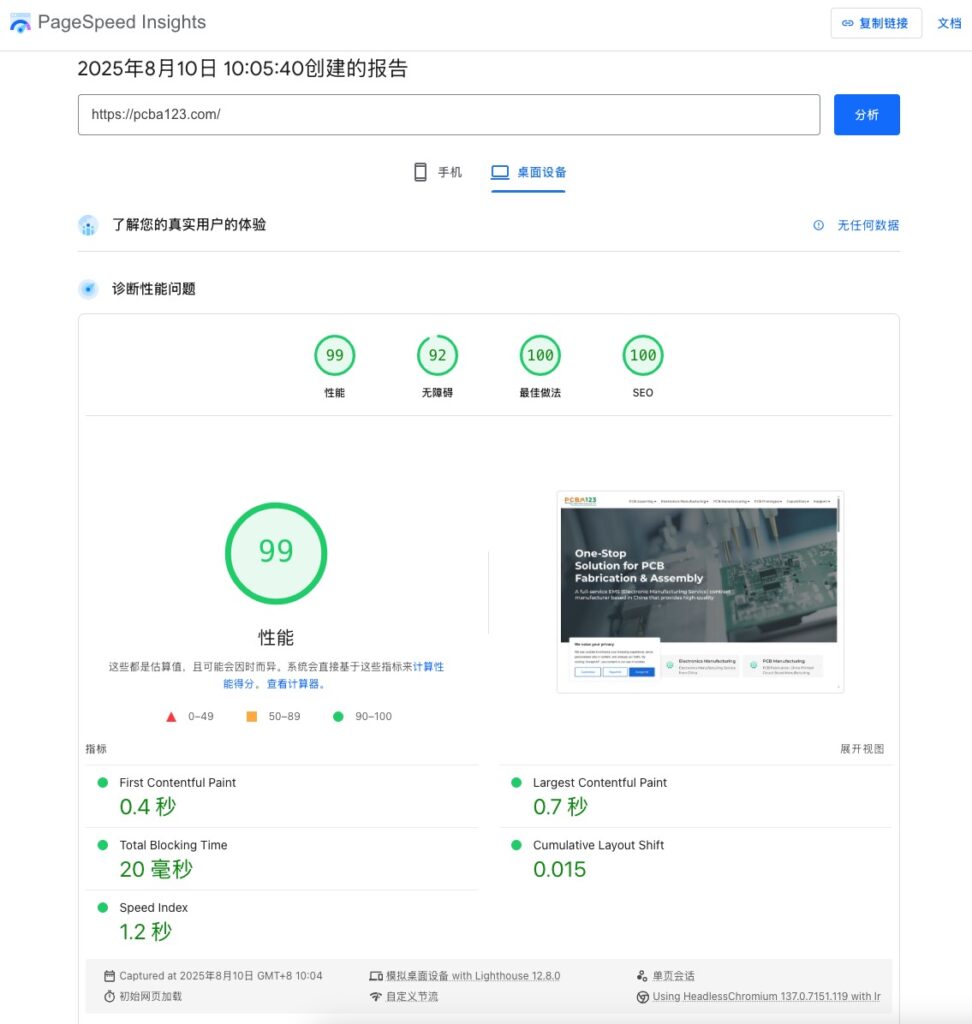Click the 分析 analyze button

point(866,114)
